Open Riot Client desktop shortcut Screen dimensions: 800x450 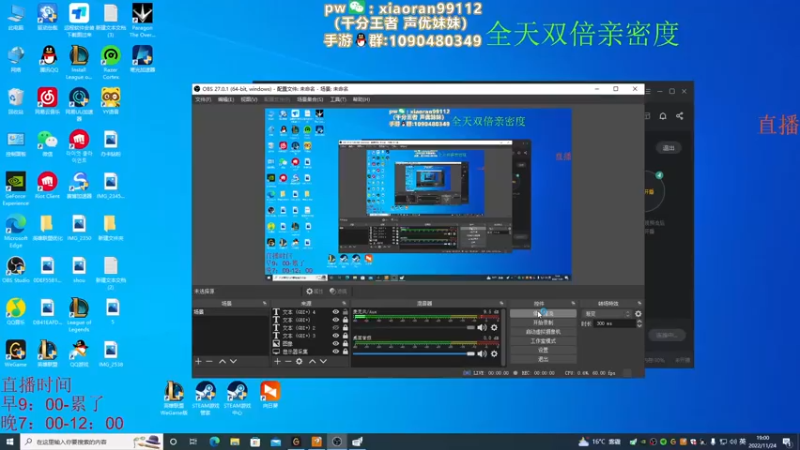(x=47, y=186)
